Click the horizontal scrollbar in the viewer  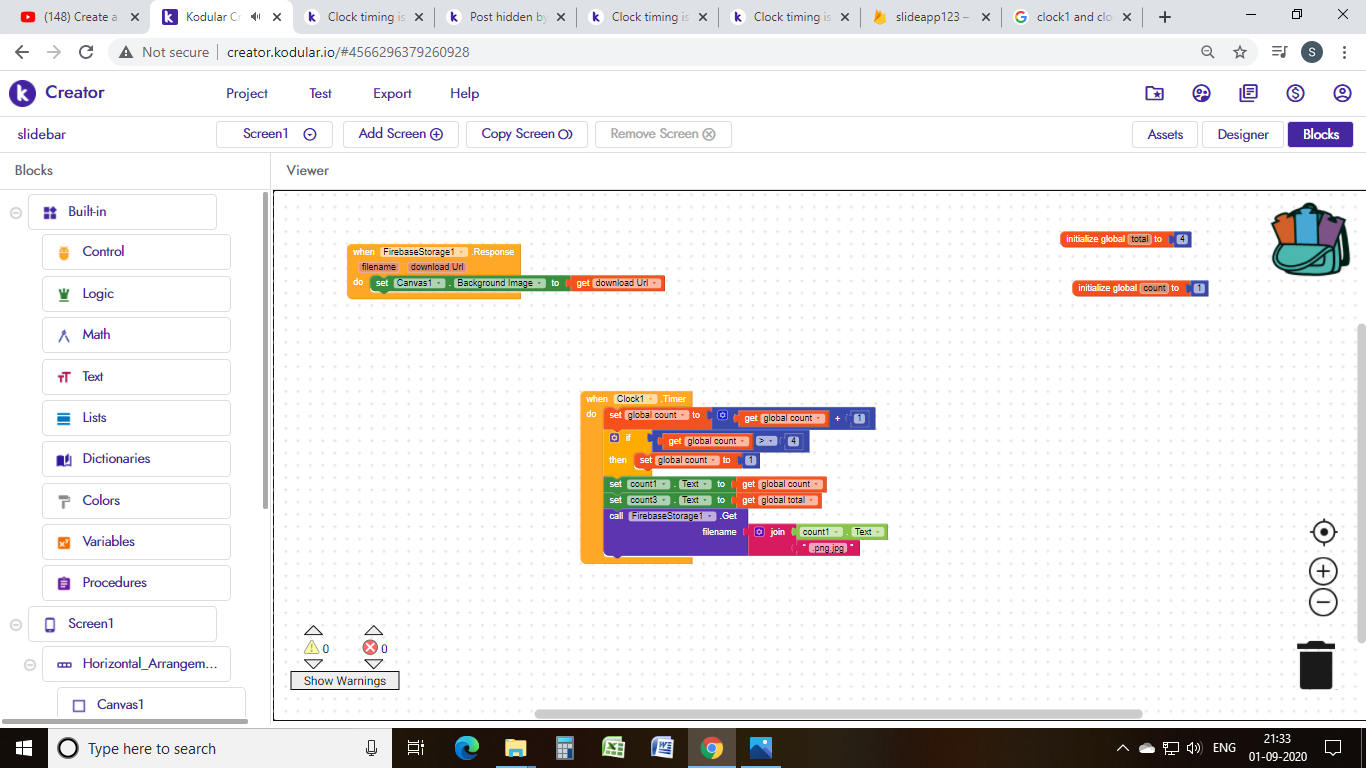(x=838, y=714)
